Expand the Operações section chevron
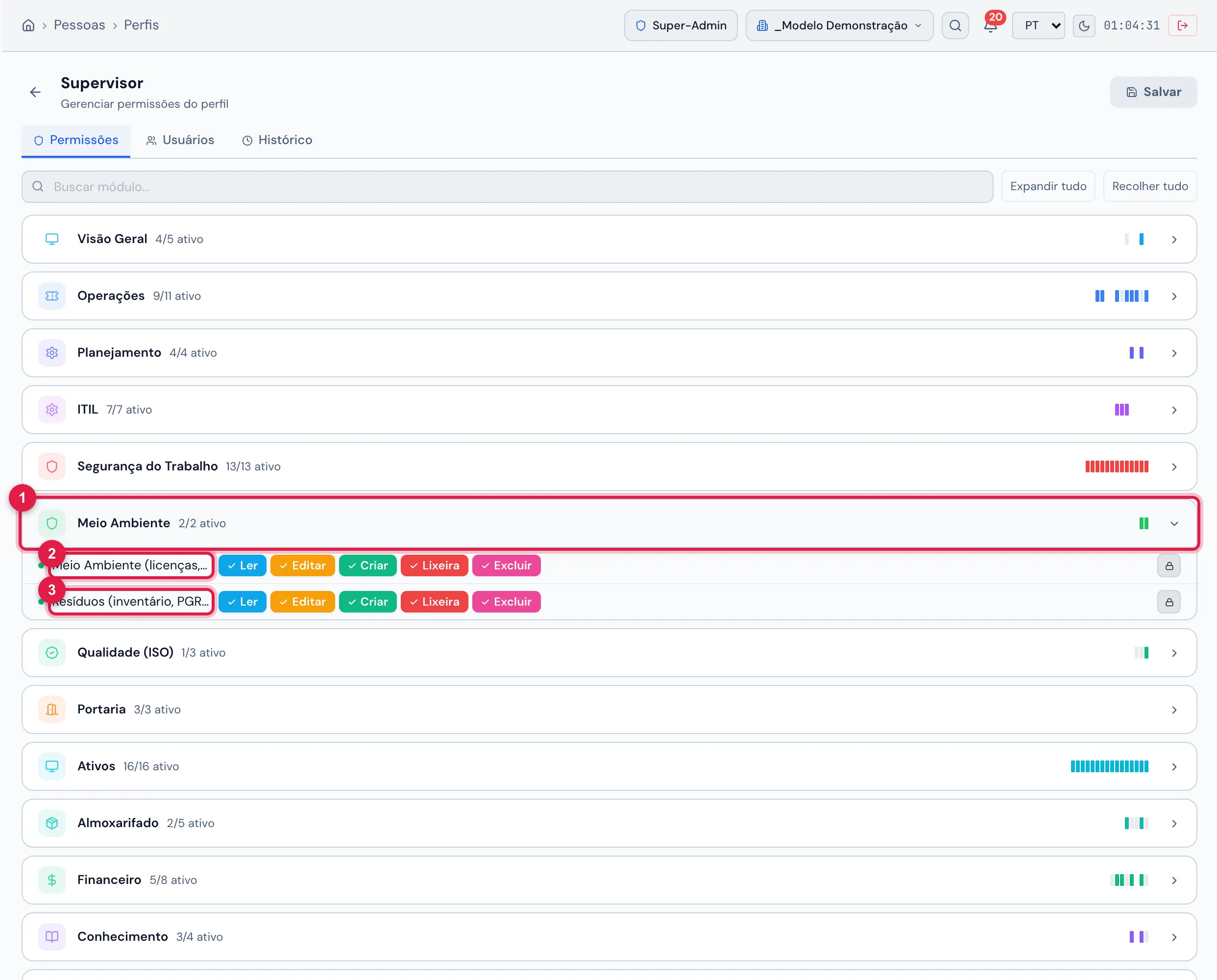The width and height of the screenshot is (1217, 980). click(x=1174, y=296)
